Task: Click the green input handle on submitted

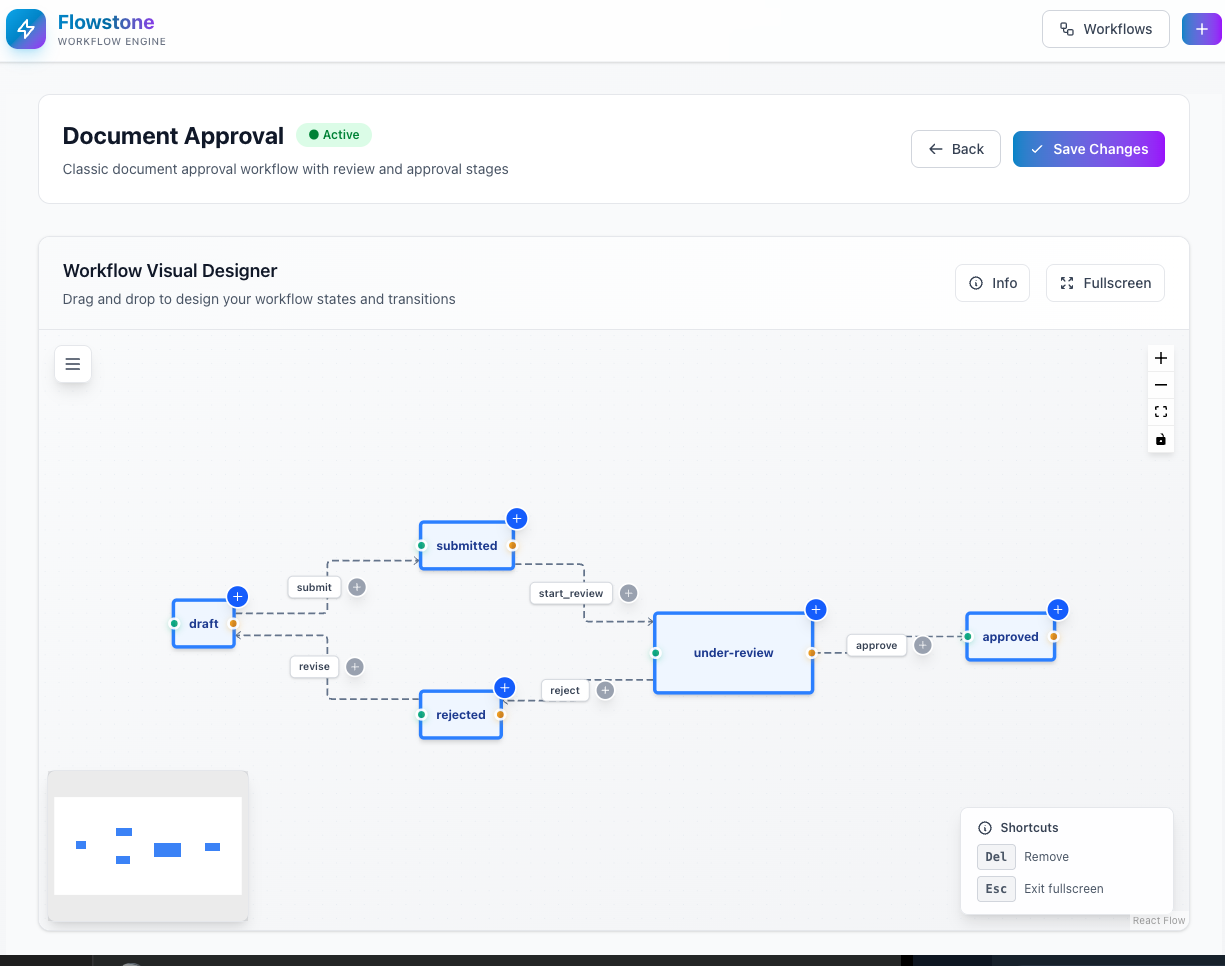Action: pyautogui.click(x=421, y=546)
